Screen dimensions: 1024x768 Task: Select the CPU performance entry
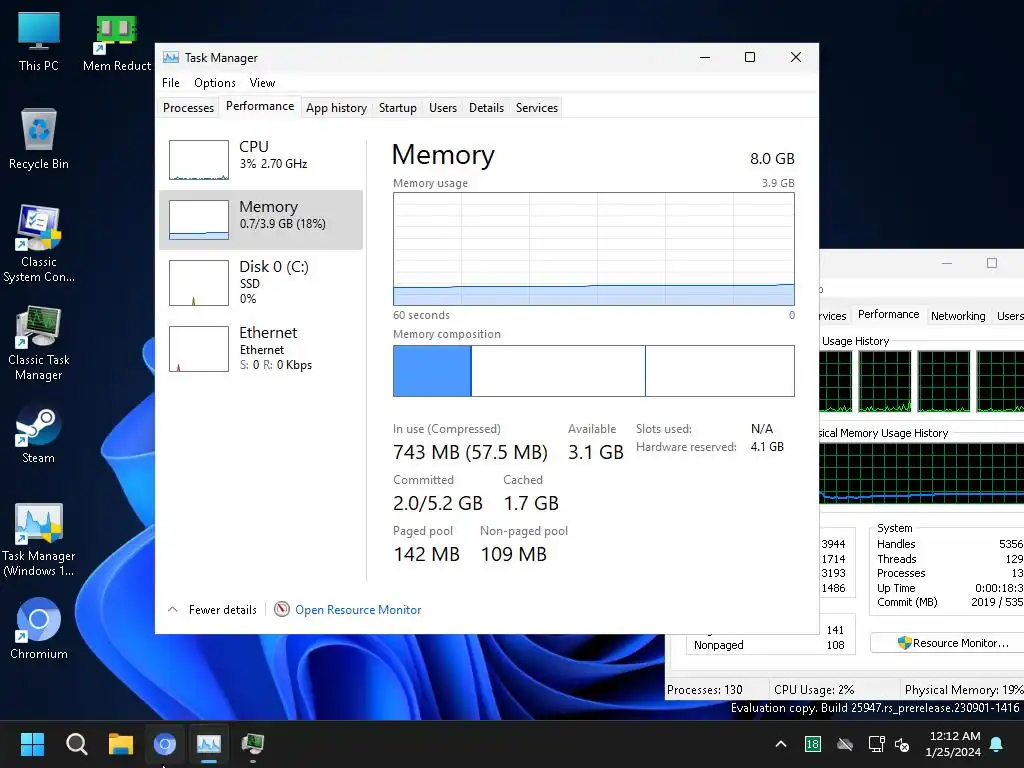(261, 159)
